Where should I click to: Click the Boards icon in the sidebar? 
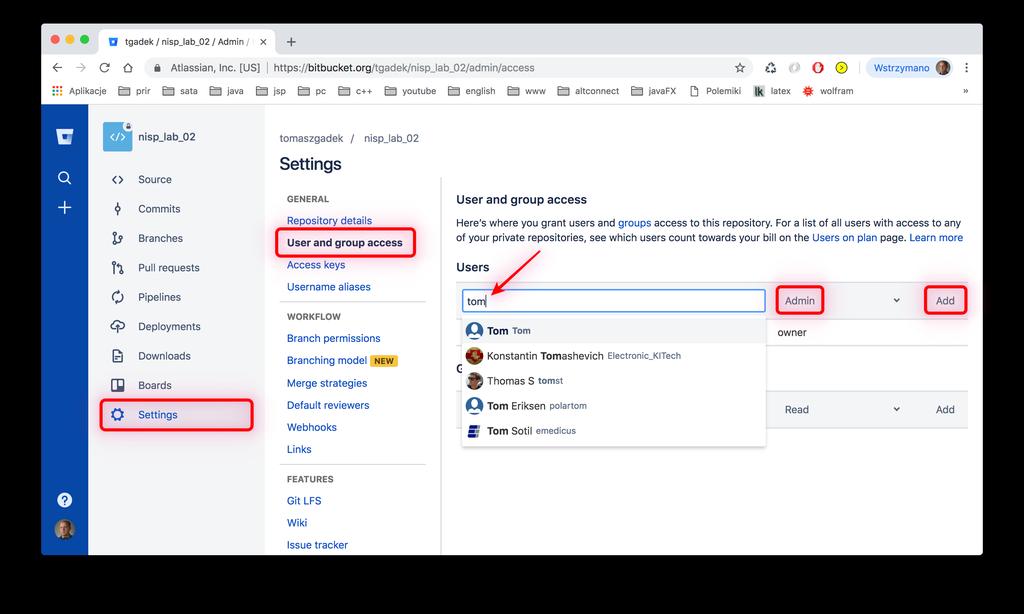pyautogui.click(x=118, y=385)
